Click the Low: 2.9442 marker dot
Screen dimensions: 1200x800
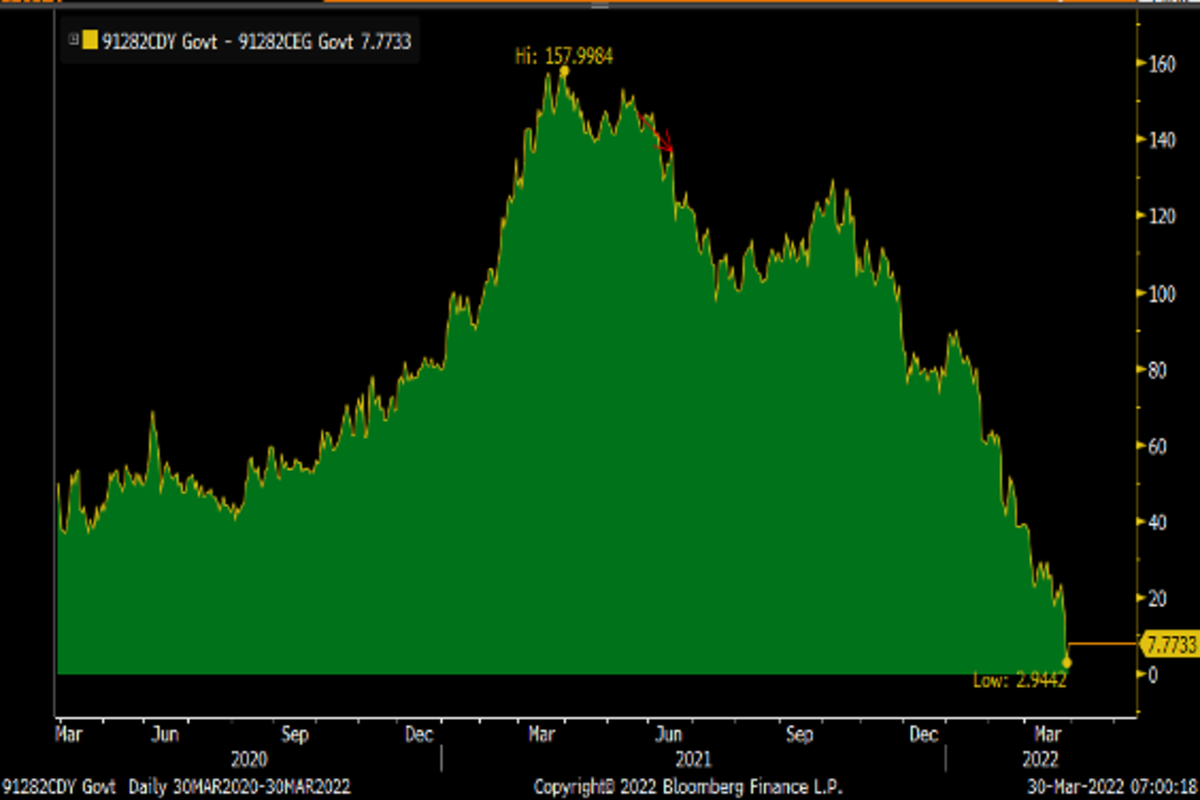click(1067, 662)
